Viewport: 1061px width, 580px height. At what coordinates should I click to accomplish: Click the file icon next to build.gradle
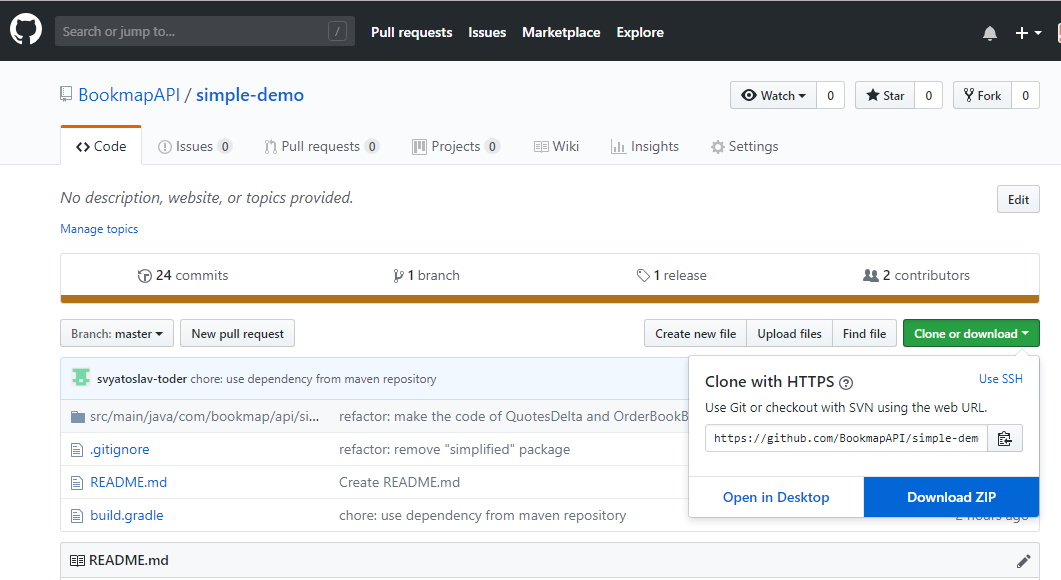click(x=78, y=516)
